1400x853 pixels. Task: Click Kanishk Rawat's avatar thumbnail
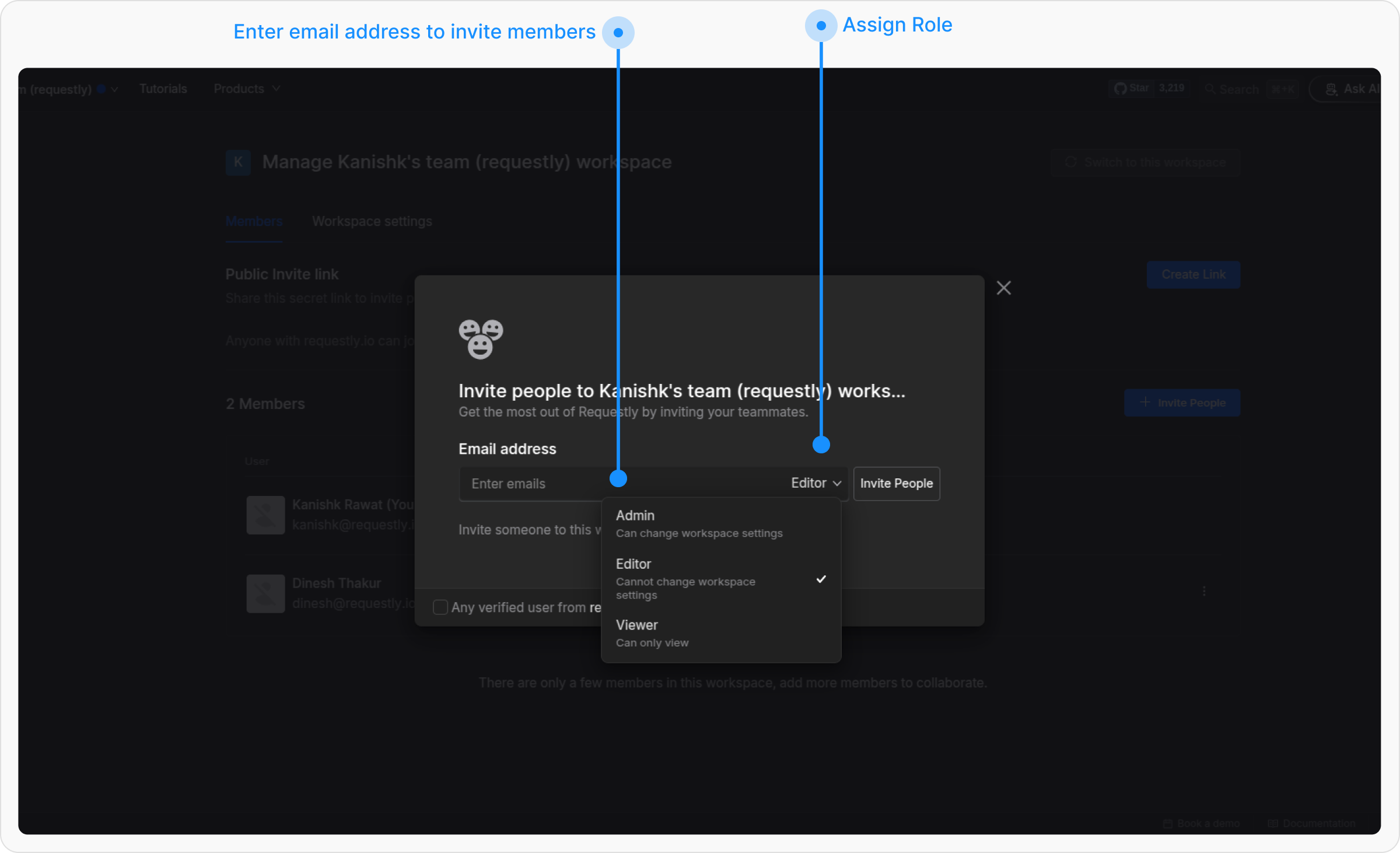point(265,515)
